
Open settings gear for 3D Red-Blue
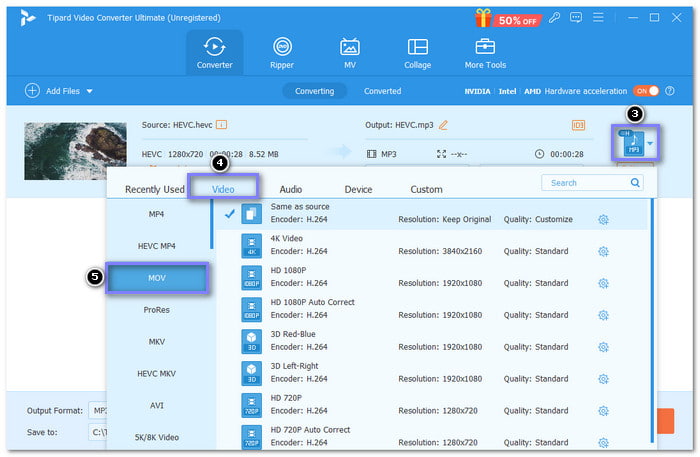pyautogui.click(x=603, y=347)
